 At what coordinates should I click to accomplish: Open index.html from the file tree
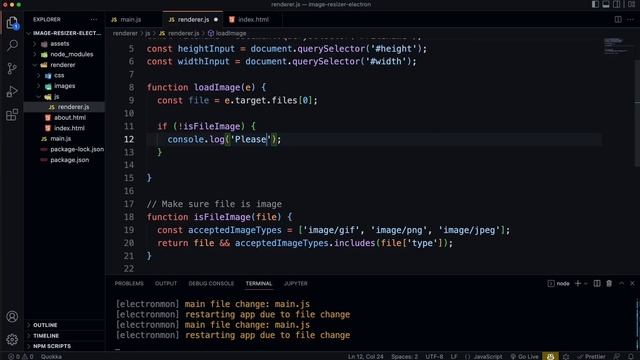tap(64, 128)
